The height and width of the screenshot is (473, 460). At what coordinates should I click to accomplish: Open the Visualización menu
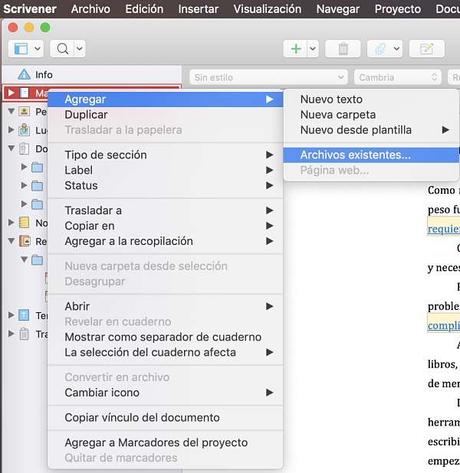coord(267,9)
